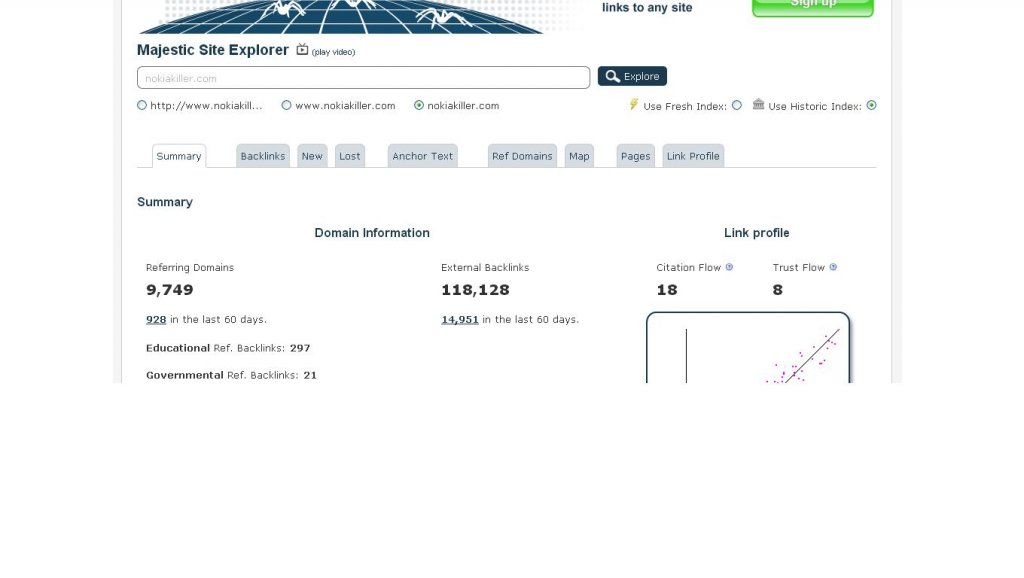Click the Majestic Site Explorer heading

213,50
